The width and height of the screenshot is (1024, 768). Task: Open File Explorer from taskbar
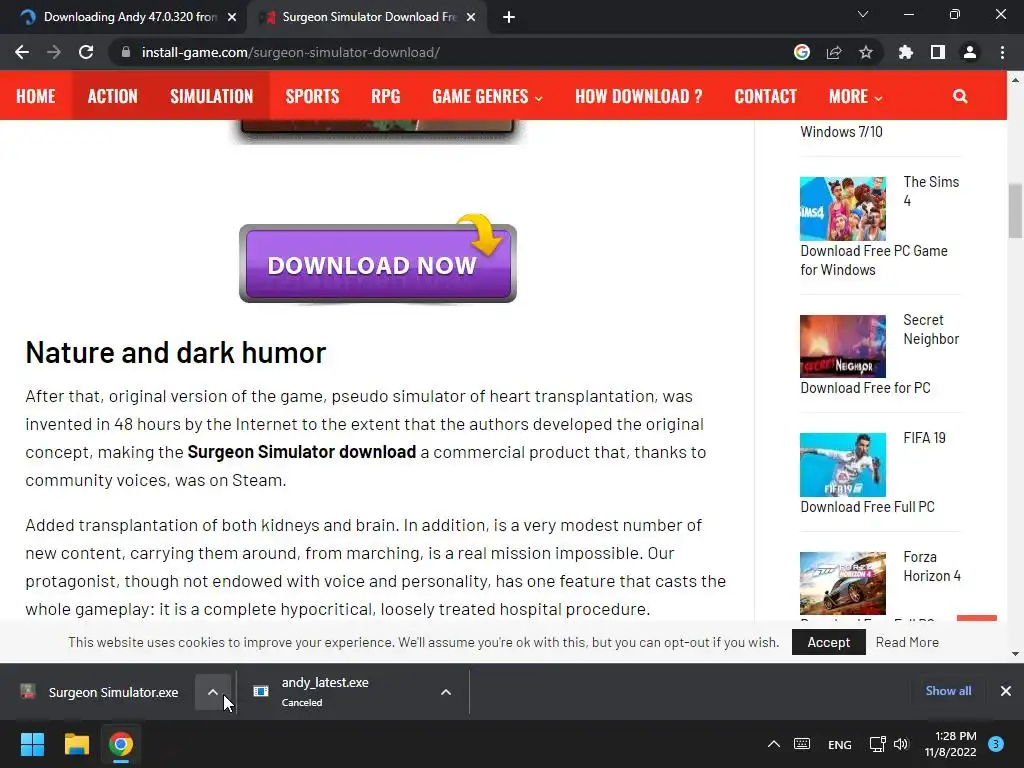coord(76,744)
